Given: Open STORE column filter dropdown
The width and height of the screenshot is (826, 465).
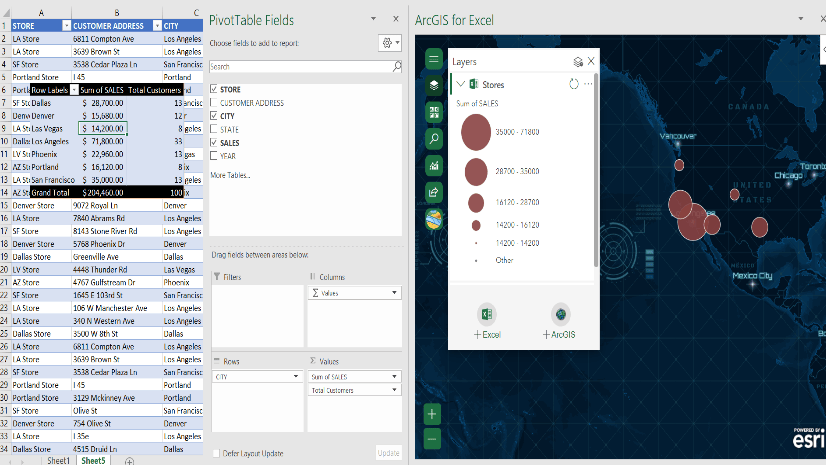Looking at the screenshot, I should click(x=66, y=26).
